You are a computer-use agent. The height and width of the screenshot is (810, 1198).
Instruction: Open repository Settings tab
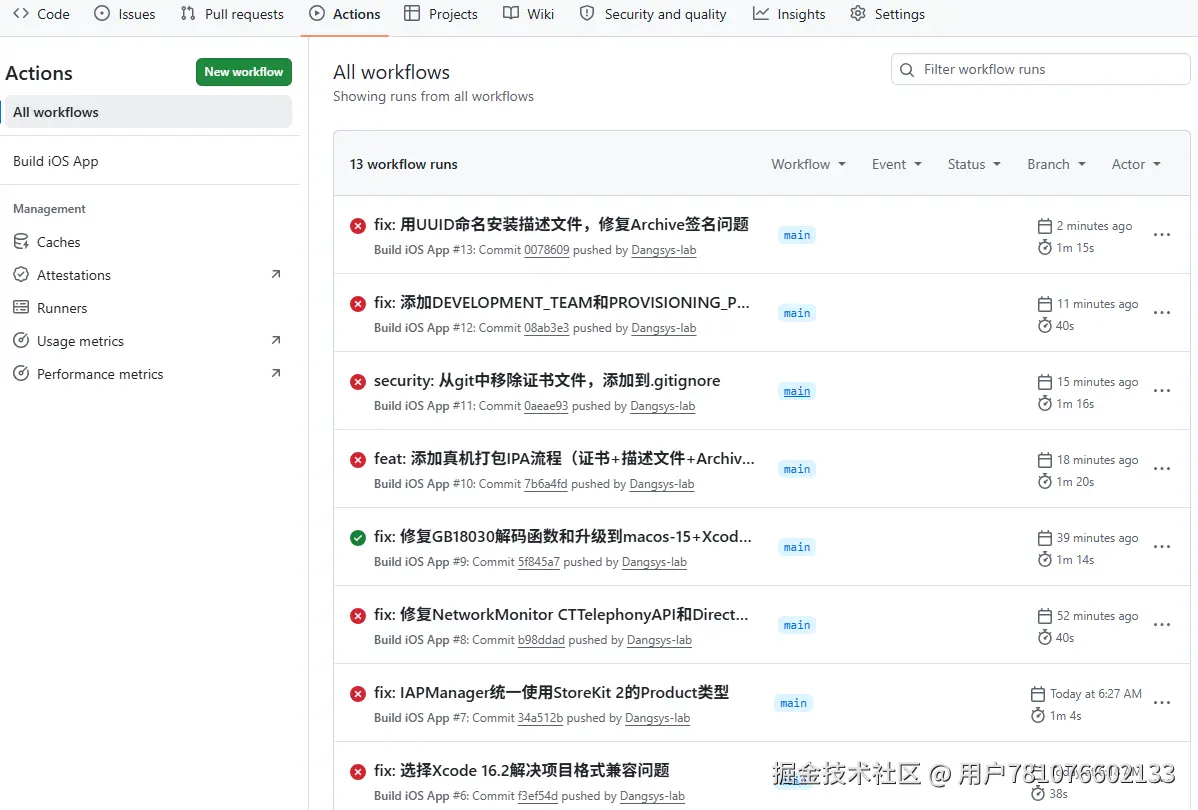pyautogui.click(x=887, y=14)
